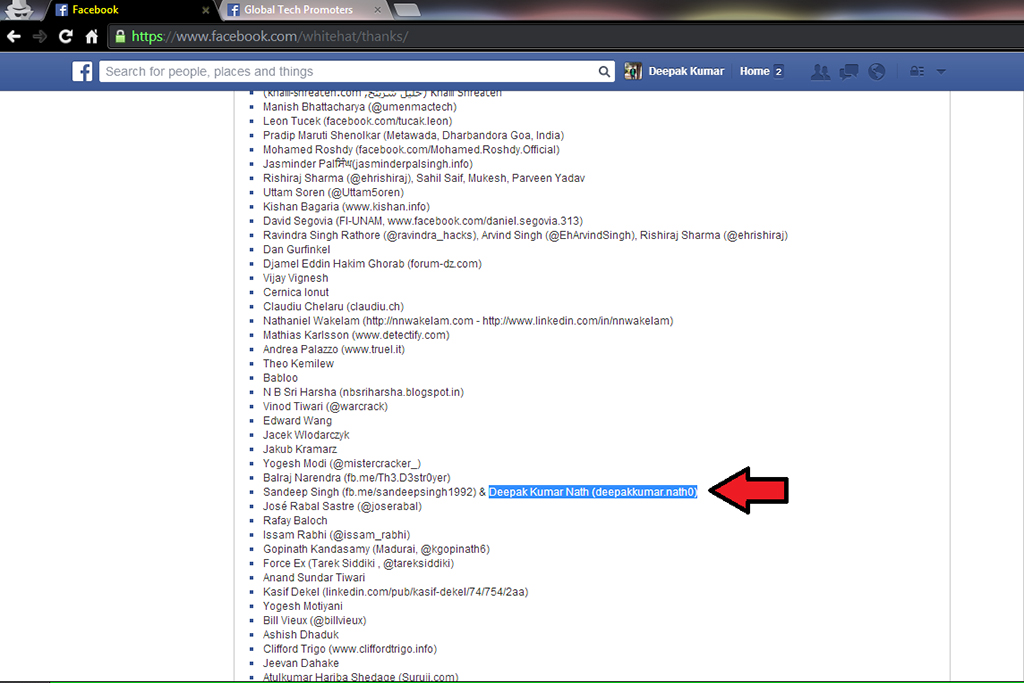The height and width of the screenshot is (683, 1024).
Task: Click Ravindra Singh Rathore entry
Action: pyautogui.click(x=526, y=235)
